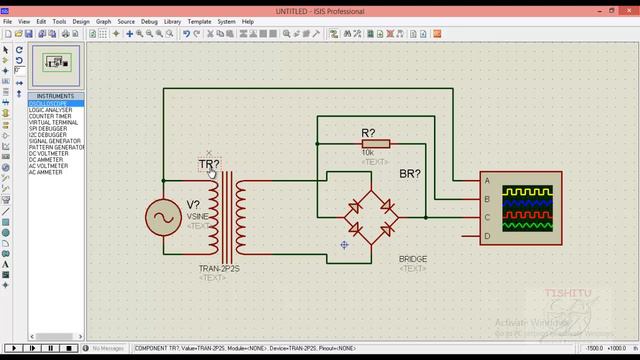Toggle the grid display icon
640x360 pixels.
tap(103, 34)
